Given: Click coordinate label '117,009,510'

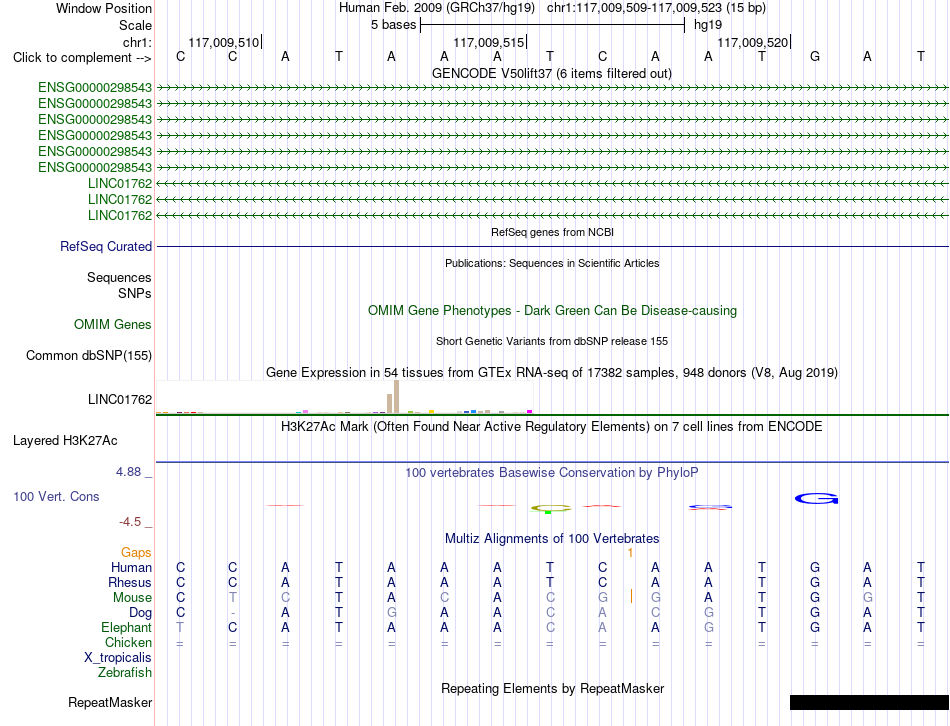Looking at the screenshot, I should click(x=224, y=42).
